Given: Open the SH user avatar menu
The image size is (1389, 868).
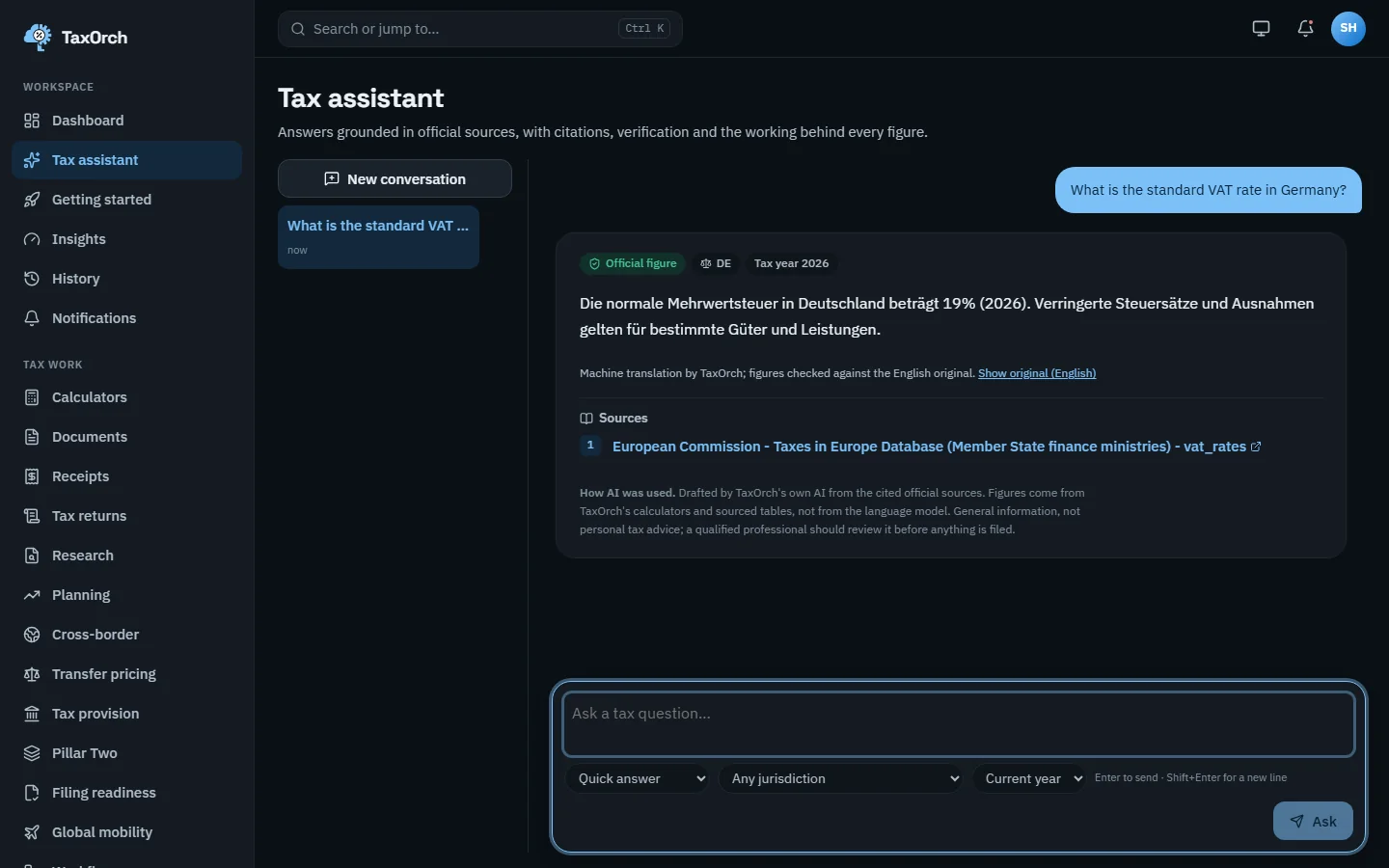Looking at the screenshot, I should [1348, 29].
